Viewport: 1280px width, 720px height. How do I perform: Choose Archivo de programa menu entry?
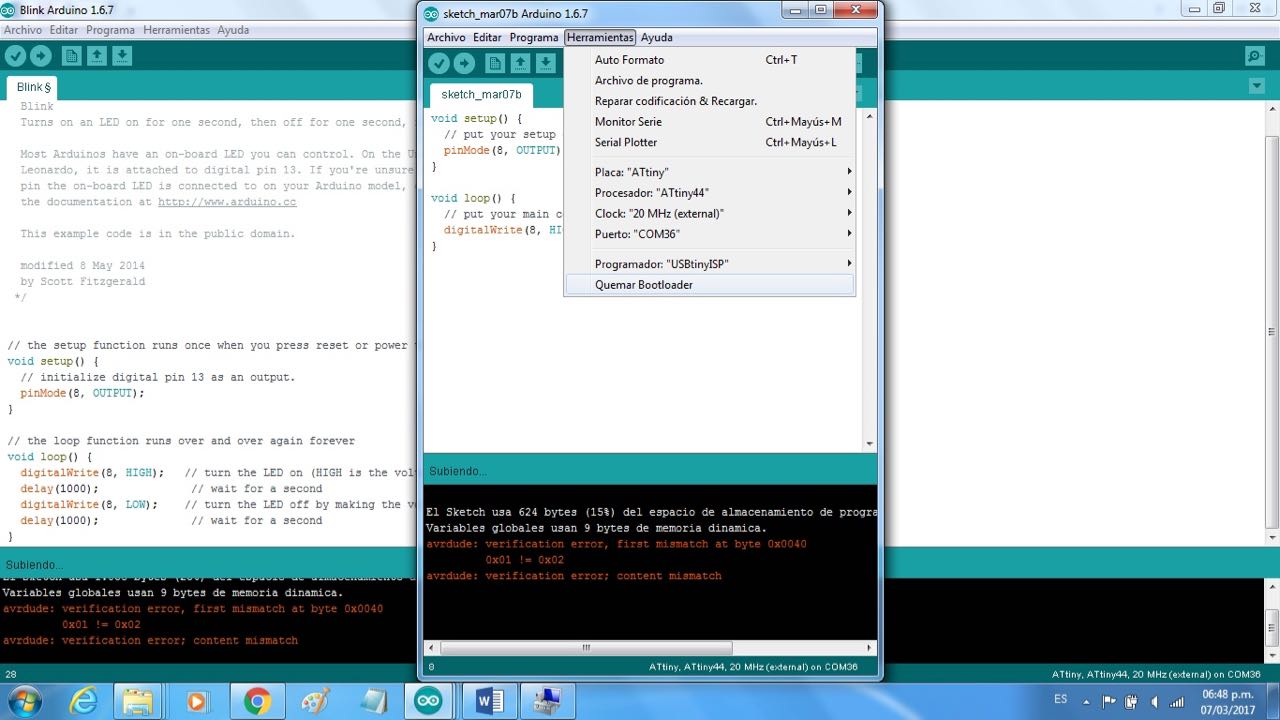[710, 80]
